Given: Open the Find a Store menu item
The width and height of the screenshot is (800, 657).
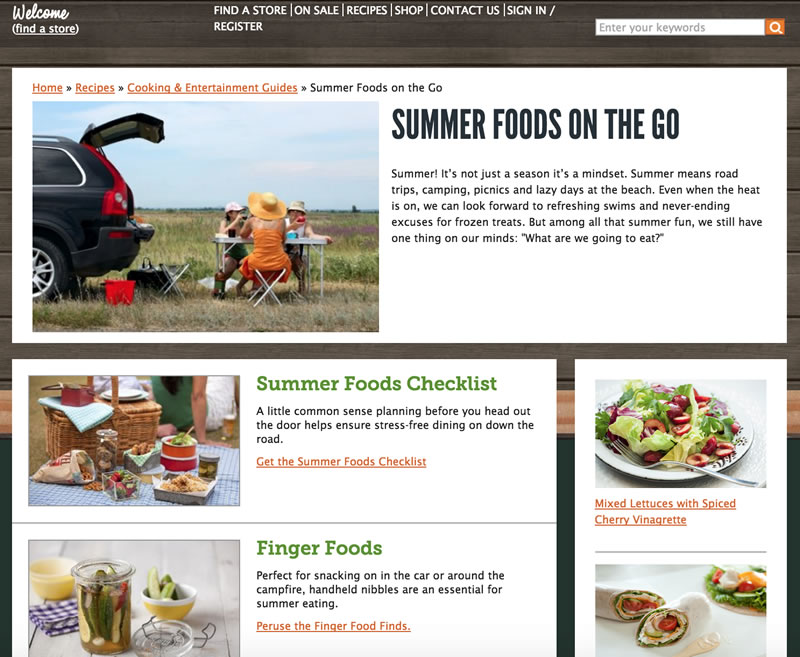Looking at the screenshot, I should [250, 10].
